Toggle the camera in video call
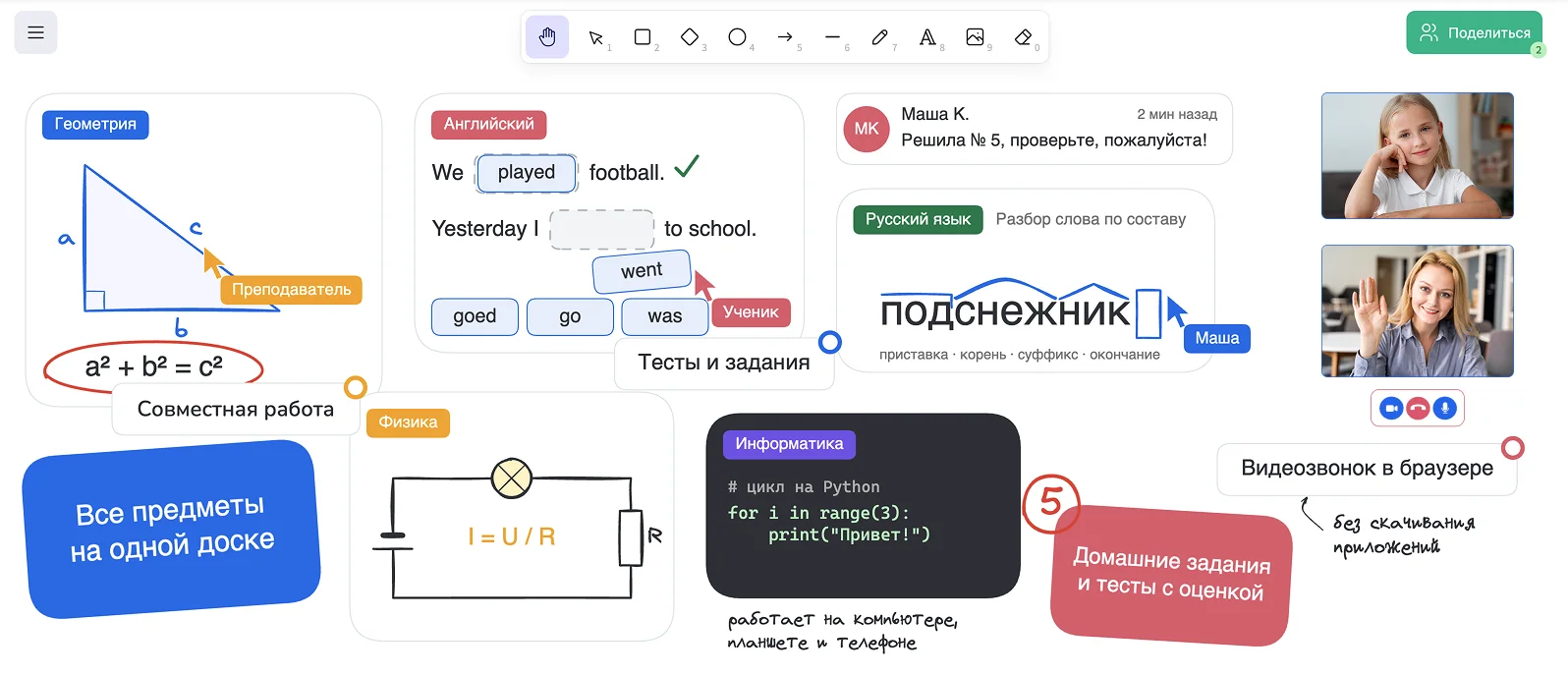 pyautogui.click(x=1391, y=408)
